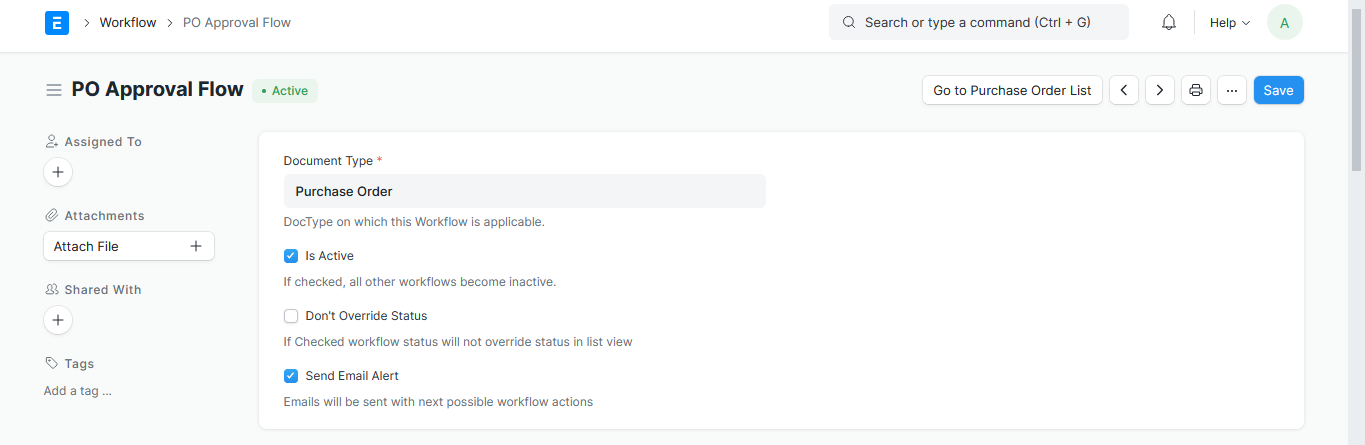Enable Don't Override Status checkbox
Image resolution: width=1365 pixels, height=445 pixels.
click(x=291, y=316)
